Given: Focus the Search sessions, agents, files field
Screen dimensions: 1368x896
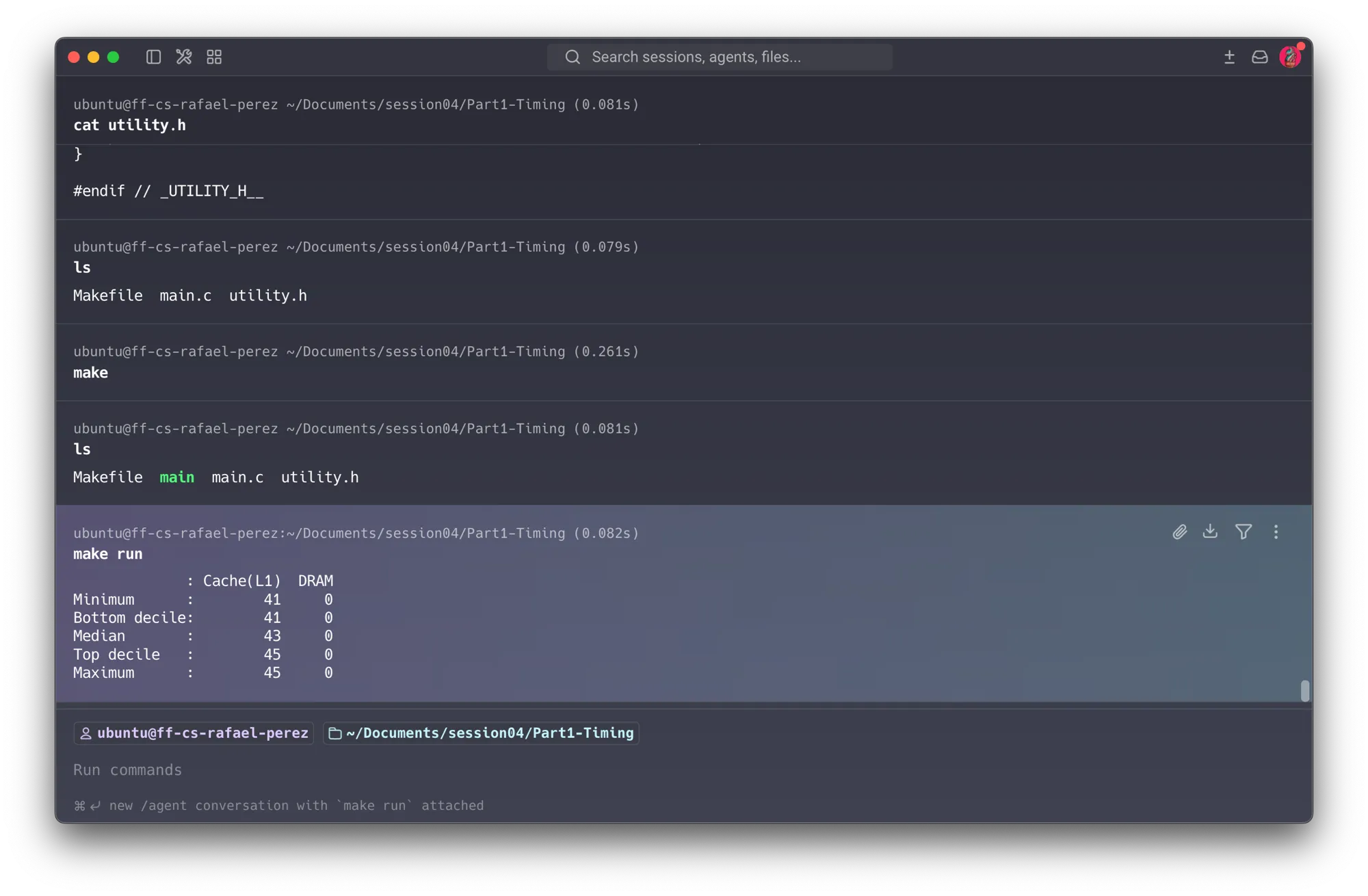Looking at the screenshot, I should (x=720, y=57).
